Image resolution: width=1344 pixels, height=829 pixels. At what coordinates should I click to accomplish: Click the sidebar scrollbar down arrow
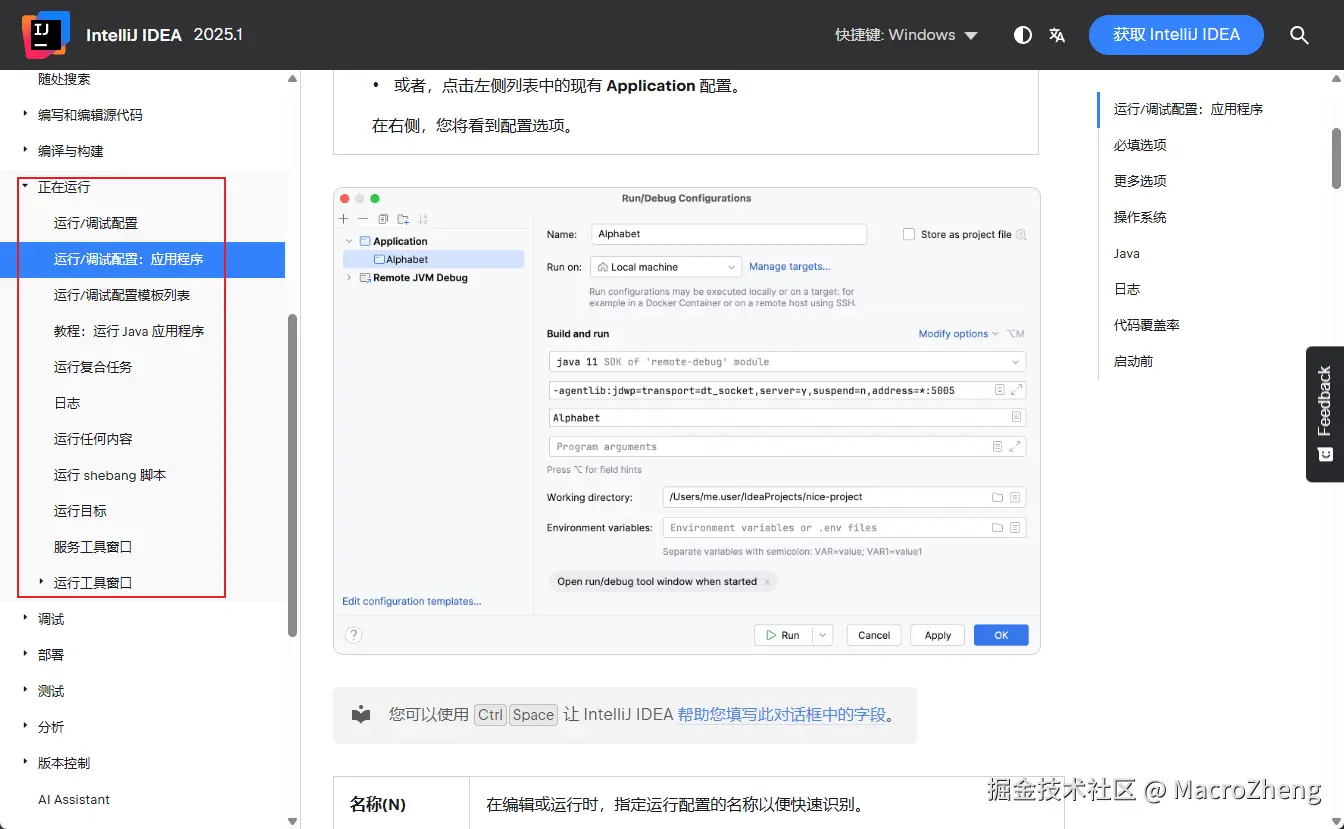292,821
